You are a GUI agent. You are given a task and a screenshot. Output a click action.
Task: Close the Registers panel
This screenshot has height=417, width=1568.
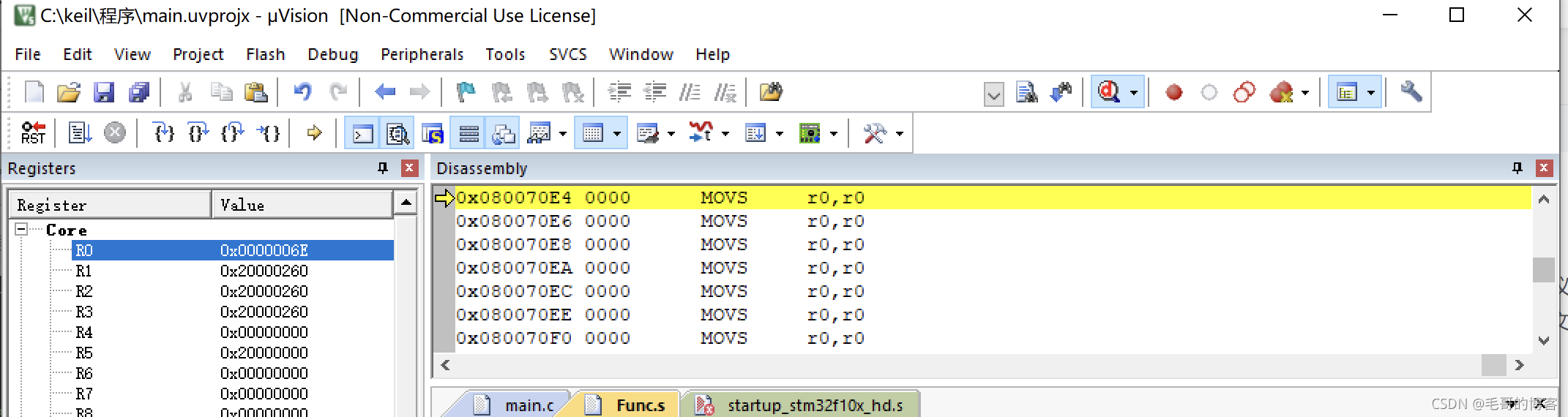[x=409, y=168]
